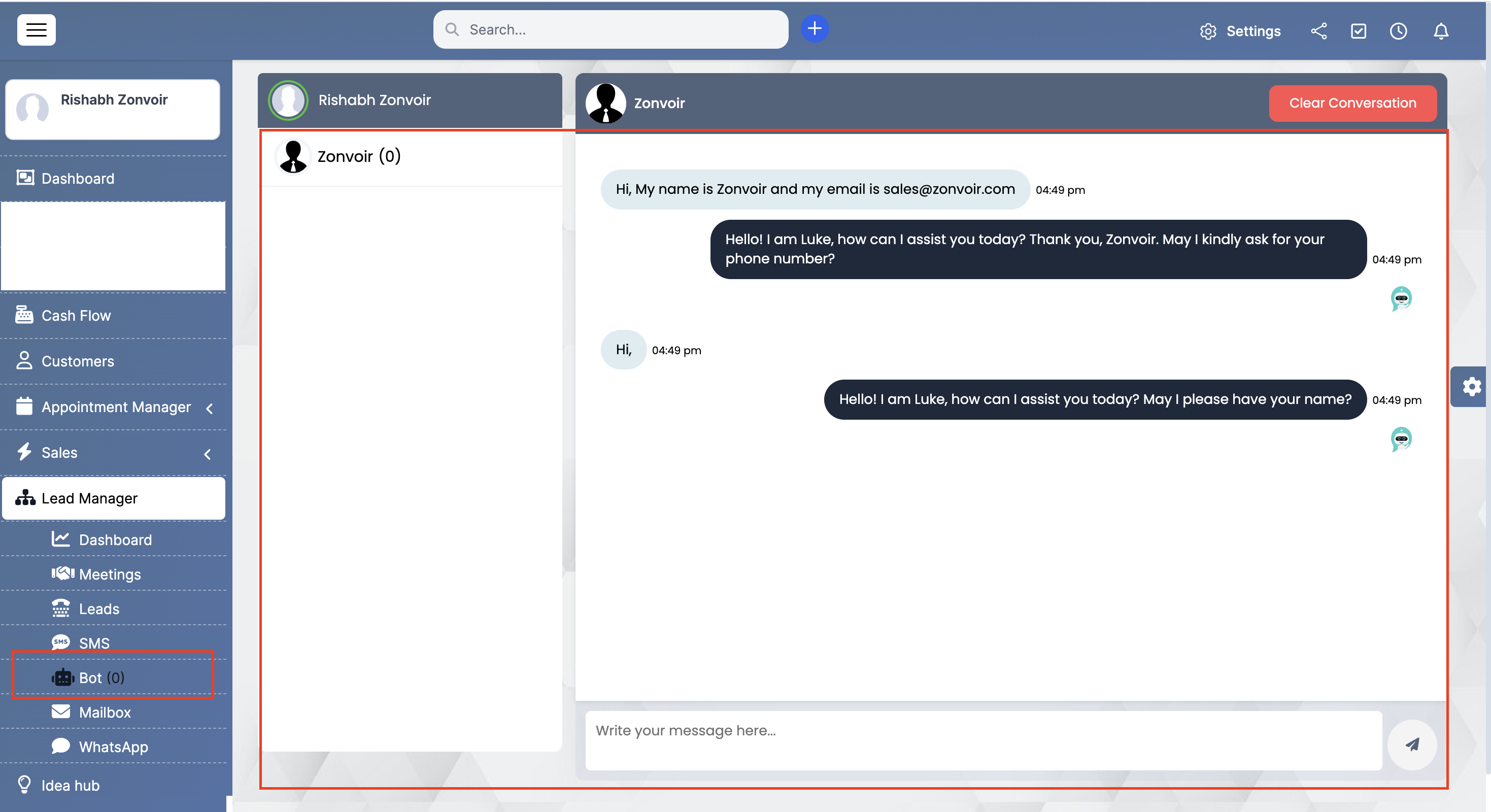The image size is (1491, 812).
Task: Open Idea hub via the lightbulb icon
Action: [24, 785]
